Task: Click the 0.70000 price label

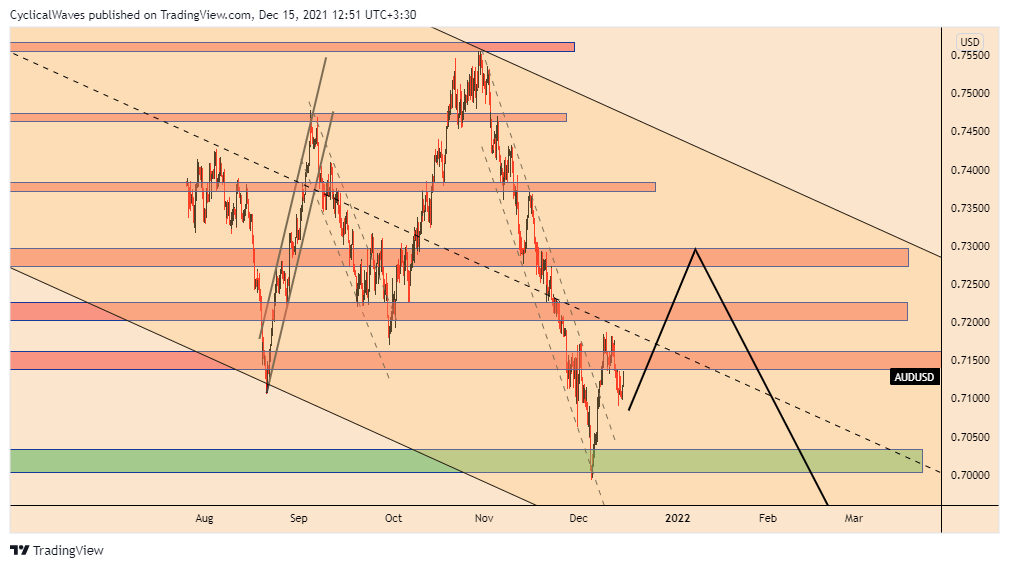Action: coord(970,475)
